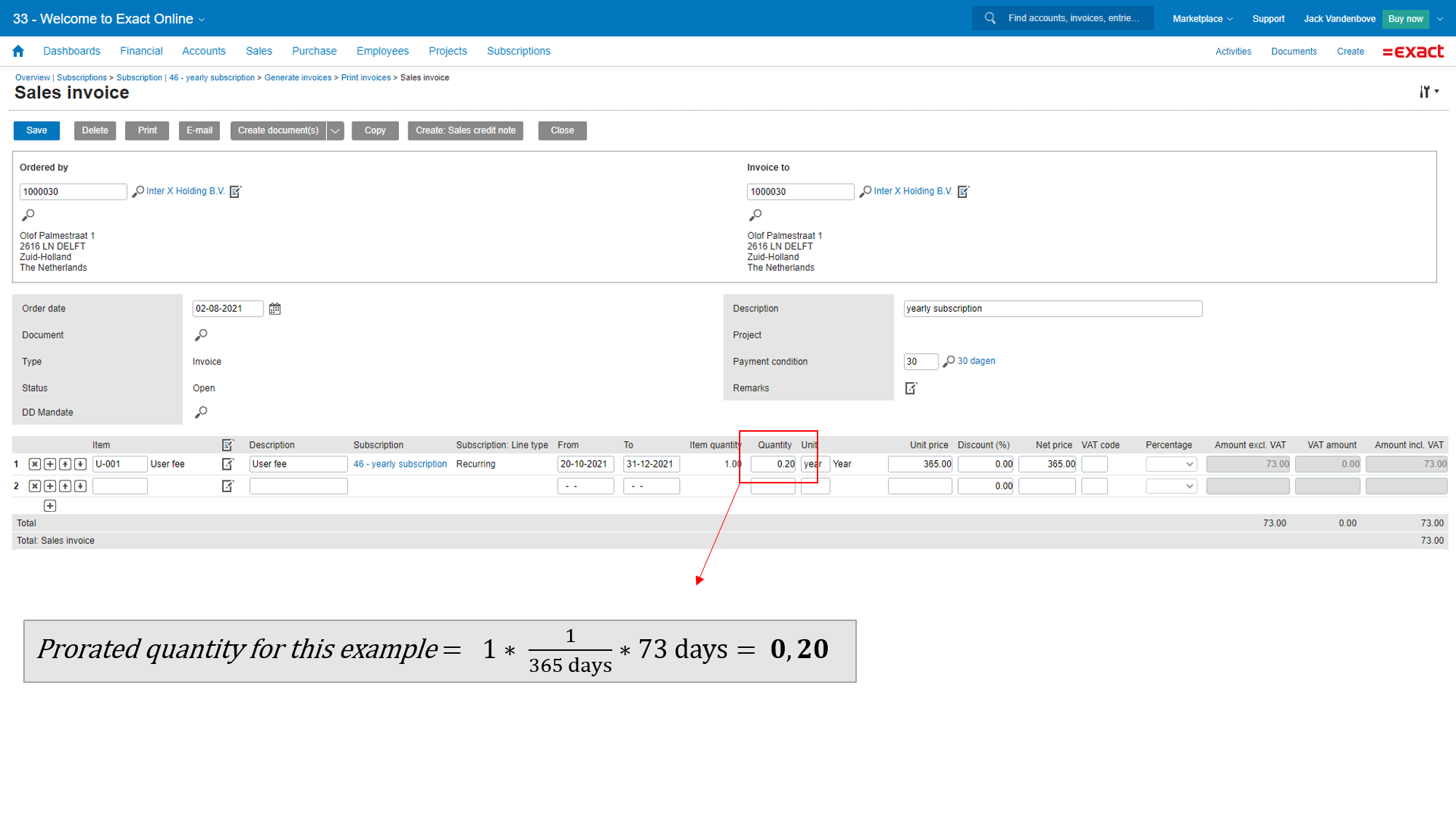Expand the Marketplace menu
The width and height of the screenshot is (1456, 819).
tap(1202, 19)
